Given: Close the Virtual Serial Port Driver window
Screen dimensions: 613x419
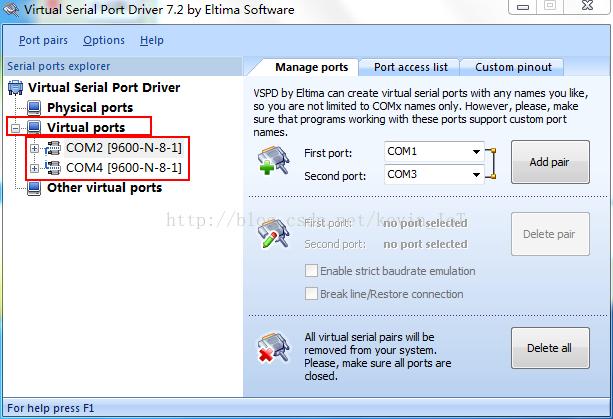Looking at the screenshot, I should coord(587,6).
